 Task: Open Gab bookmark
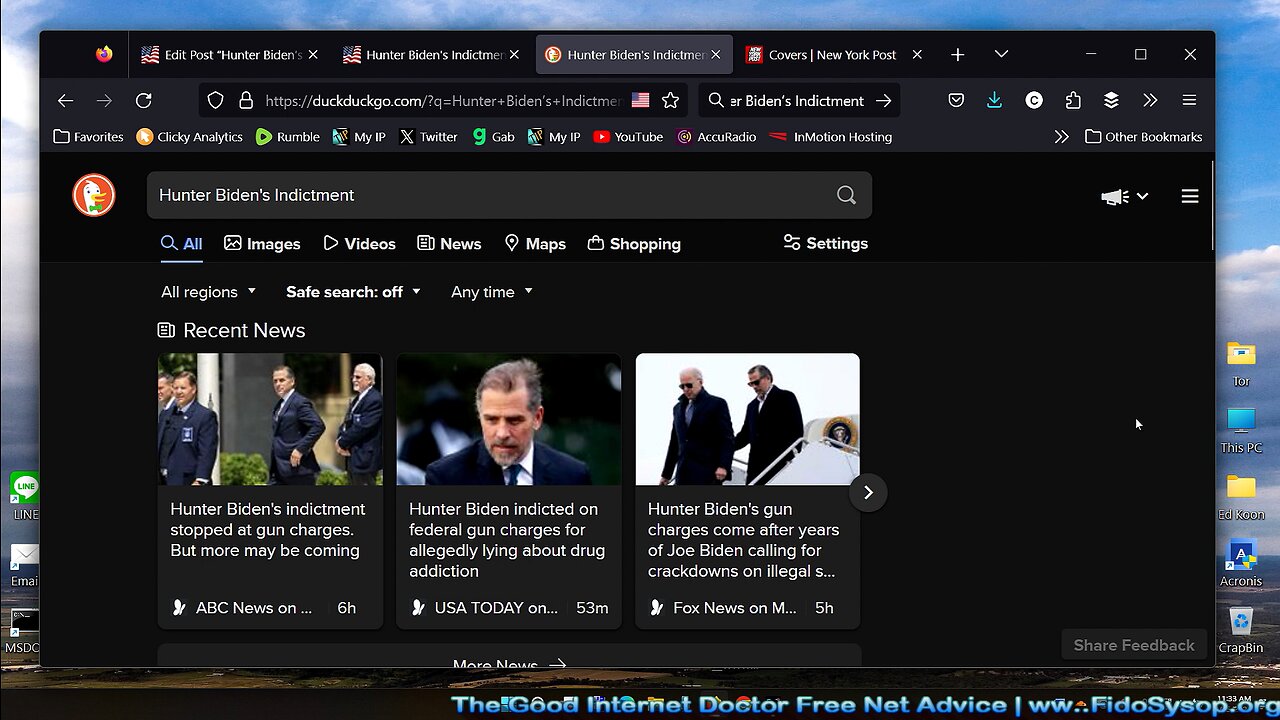click(x=493, y=137)
